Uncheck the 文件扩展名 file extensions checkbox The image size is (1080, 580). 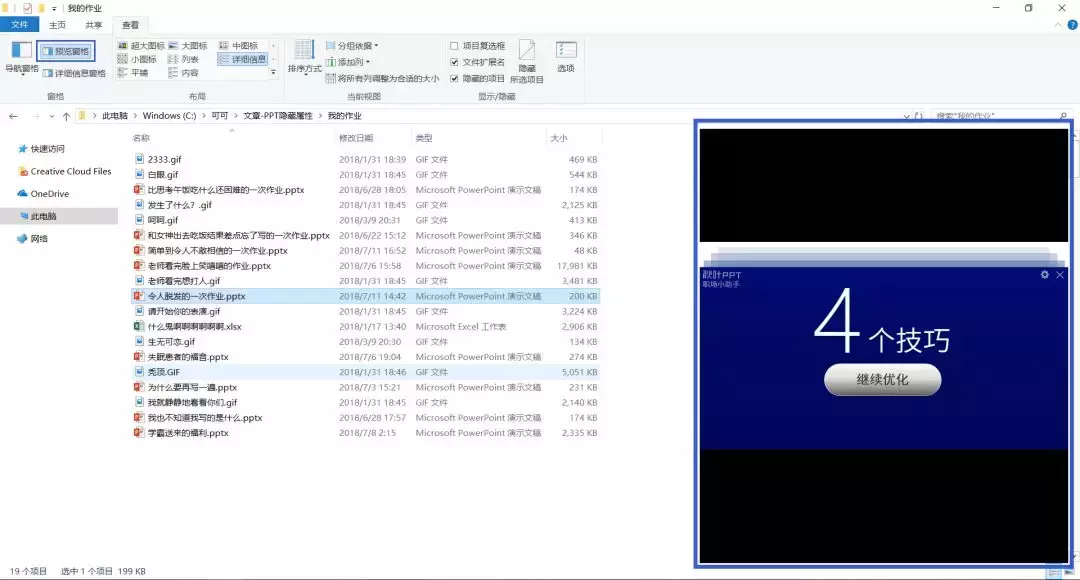[x=454, y=62]
